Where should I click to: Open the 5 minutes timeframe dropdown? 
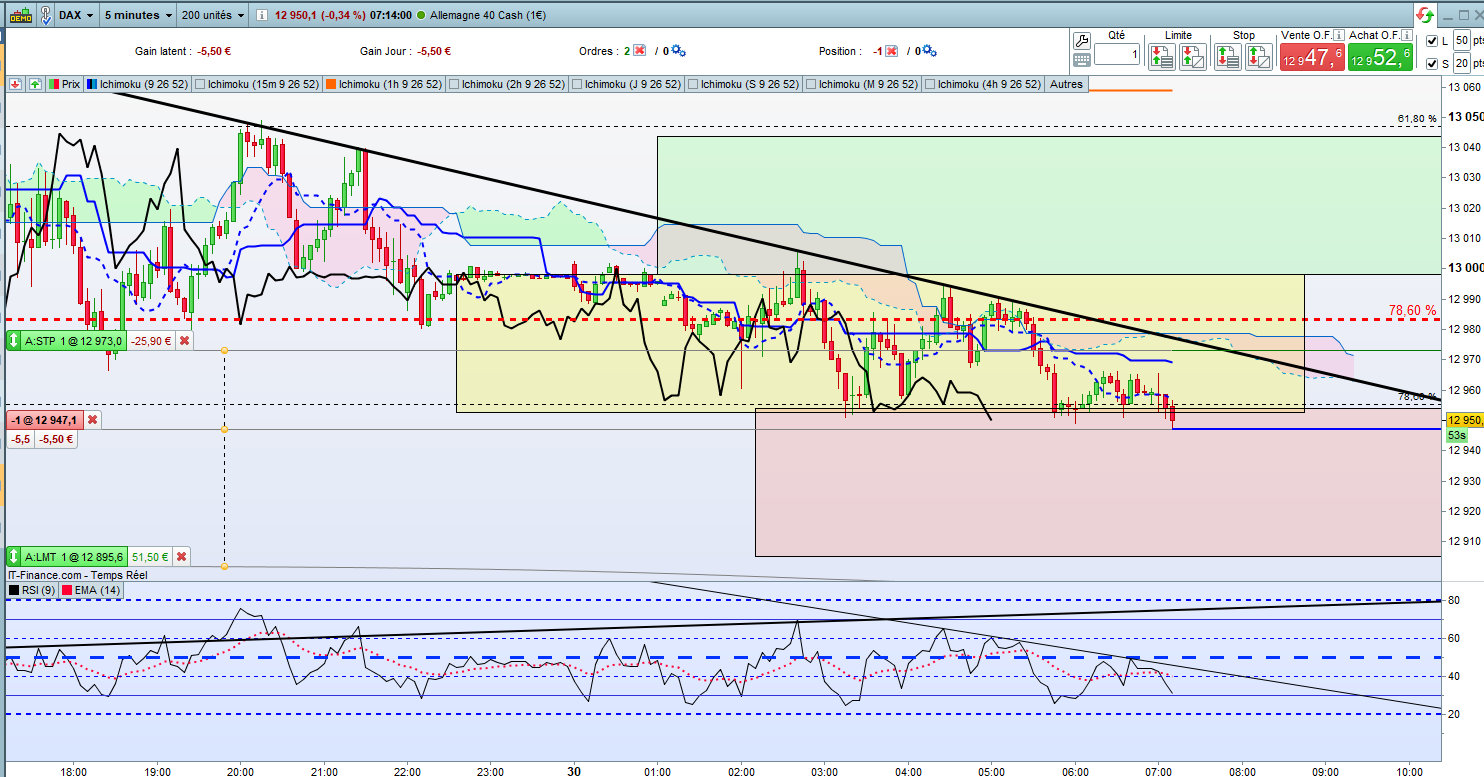137,16
